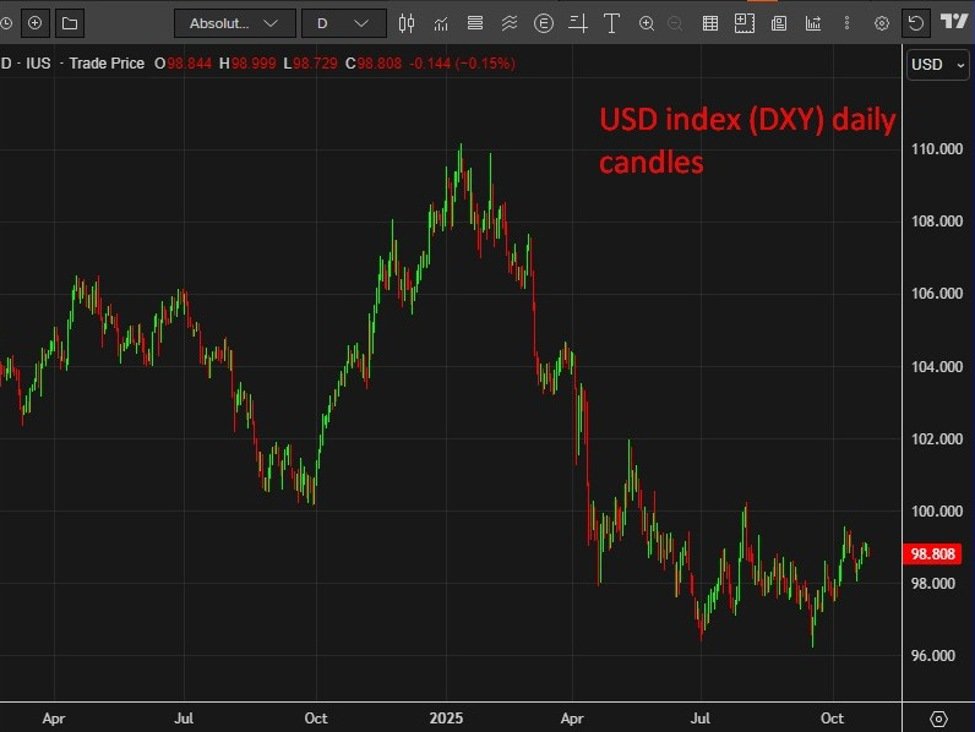Image resolution: width=975 pixels, height=732 pixels.
Task: Expand the USD currency dropdown
Action: (x=937, y=65)
